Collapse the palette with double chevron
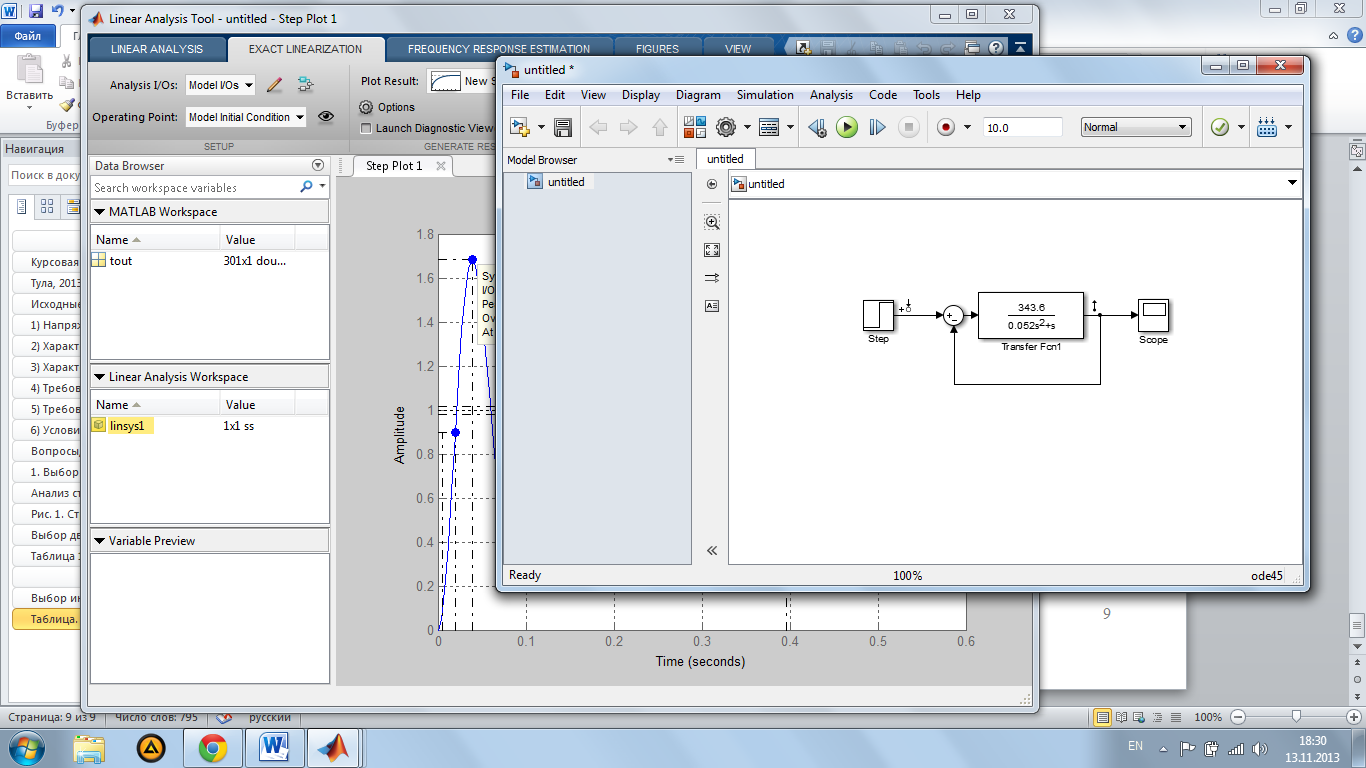1366x768 pixels. tap(712, 550)
